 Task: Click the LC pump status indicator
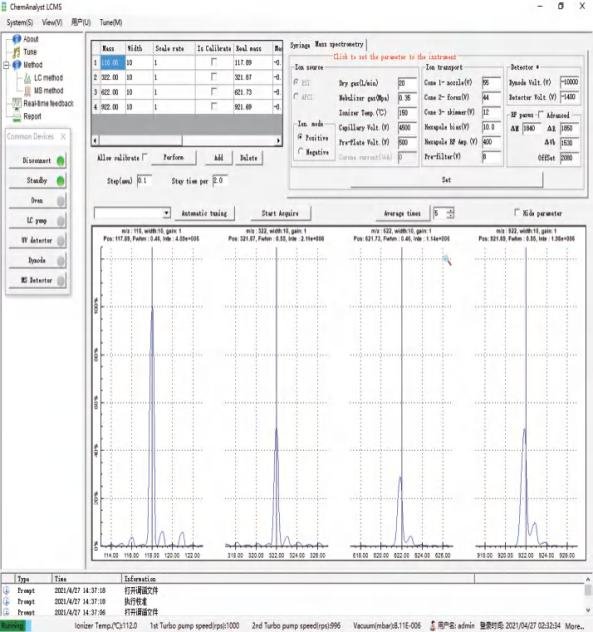point(60,220)
